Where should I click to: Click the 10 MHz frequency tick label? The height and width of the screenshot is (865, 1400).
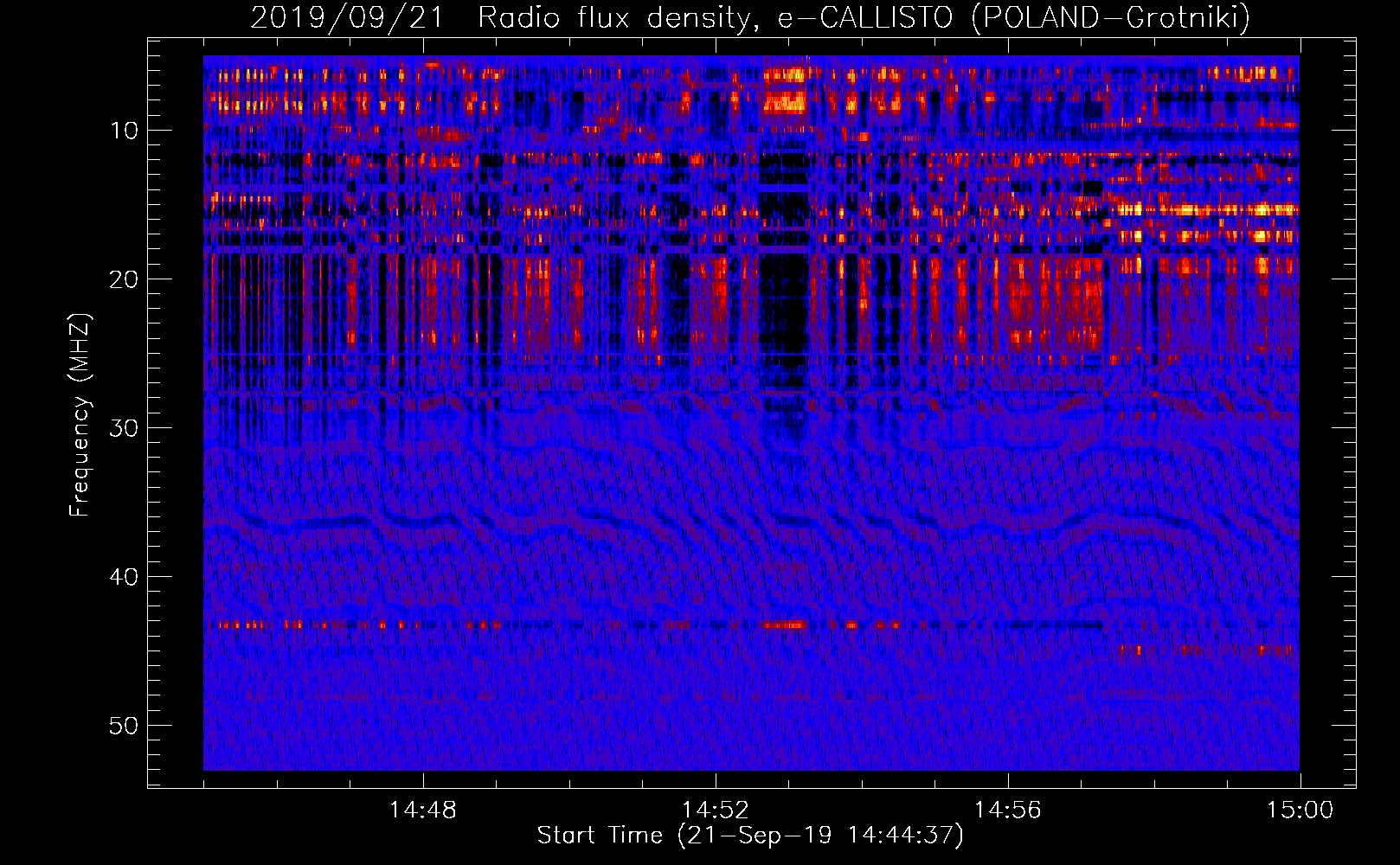coord(124,131)
